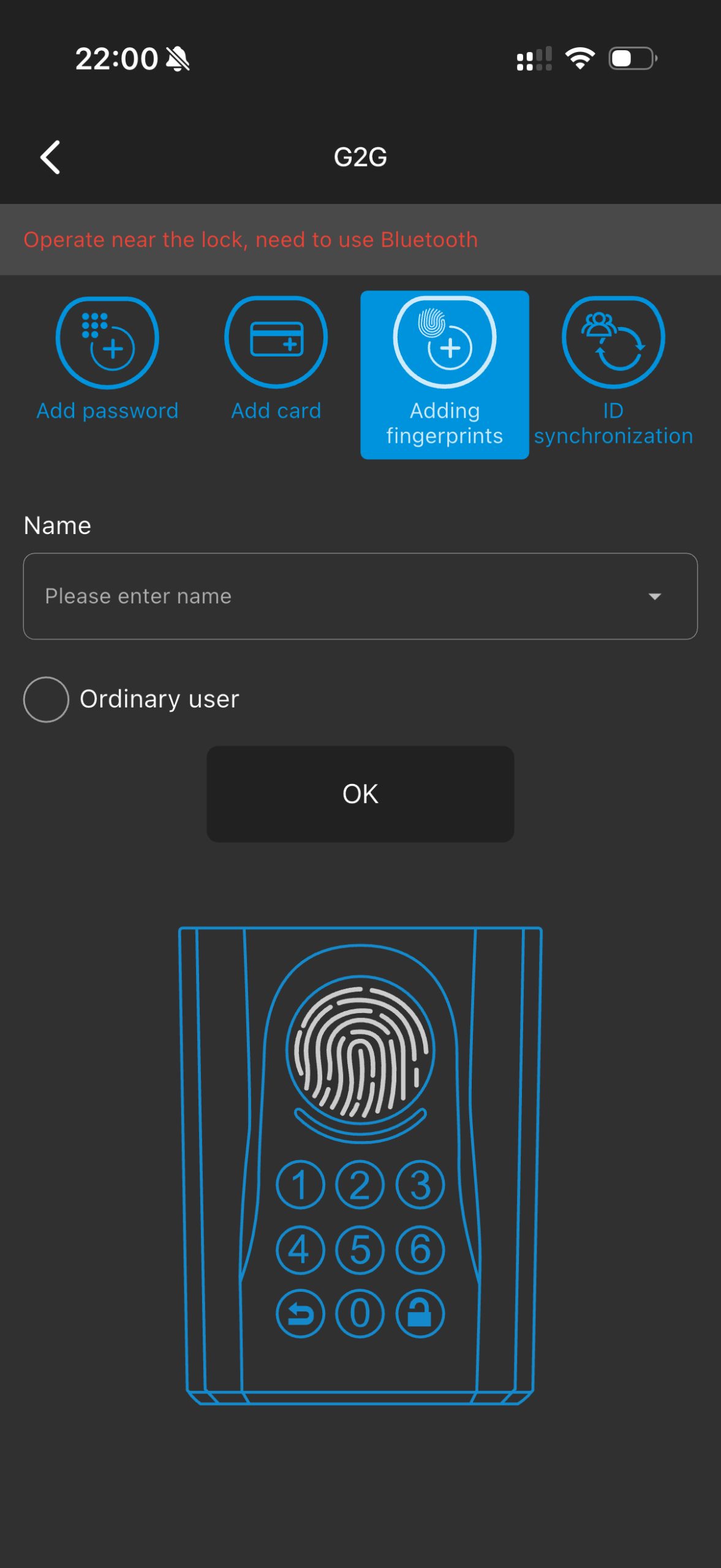Tap the number 0 key on lock image
721x1568 pixels.
360,1313
